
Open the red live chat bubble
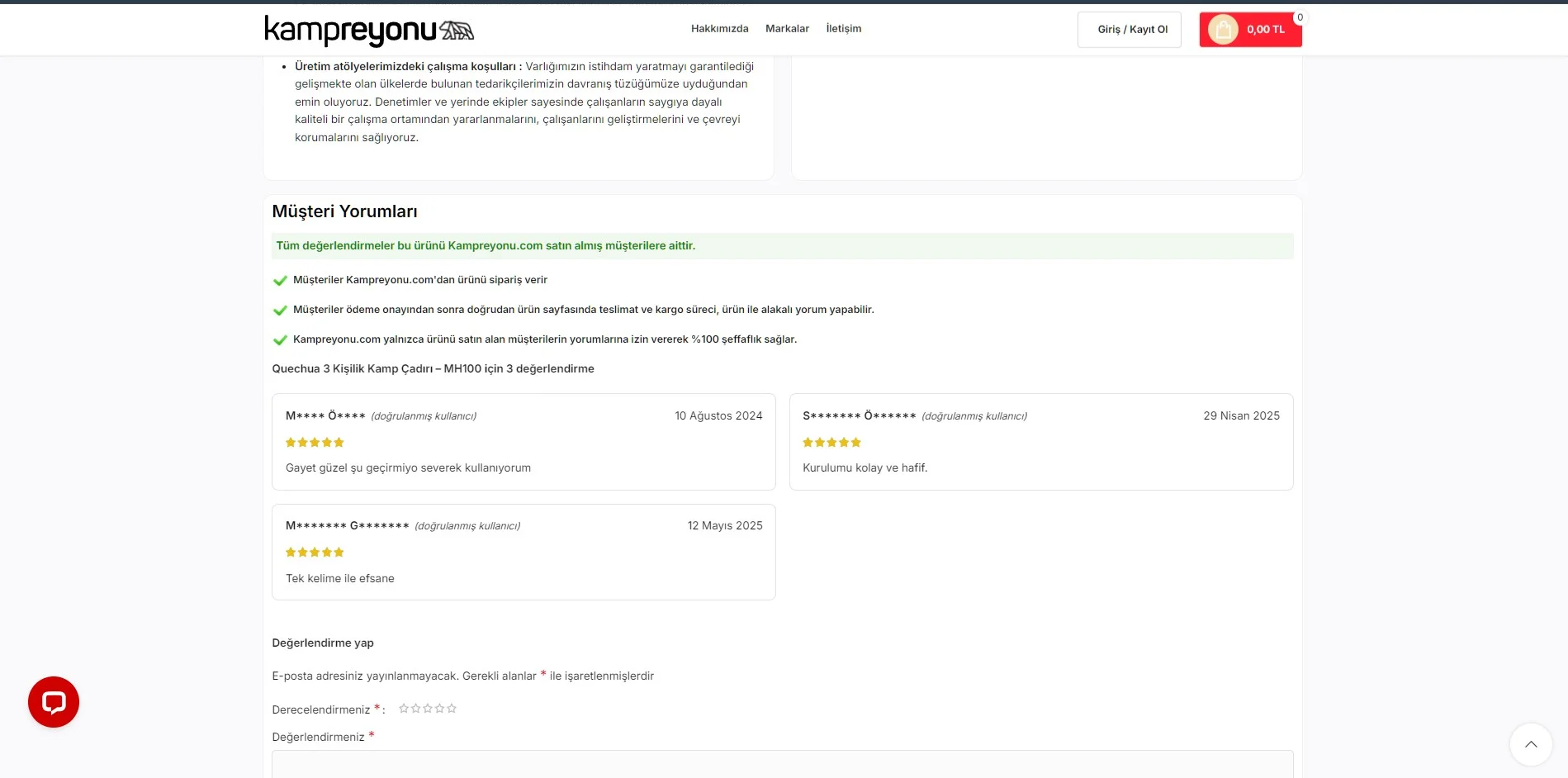[54, 702]
